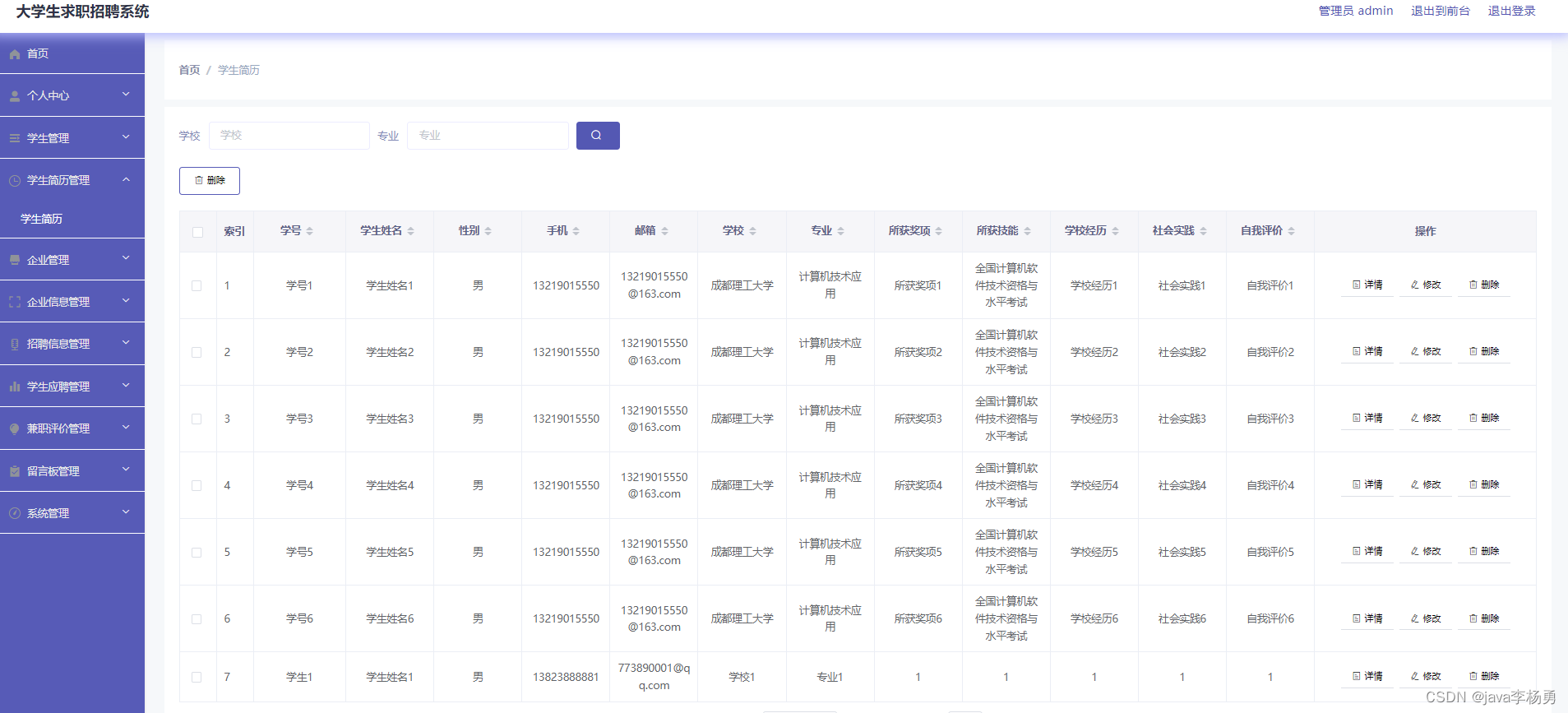Image resolution: width=1568 pixels, height=713 pixels.
Task: Click the batch 删除 button above table
Action: [x=210, y=181]
